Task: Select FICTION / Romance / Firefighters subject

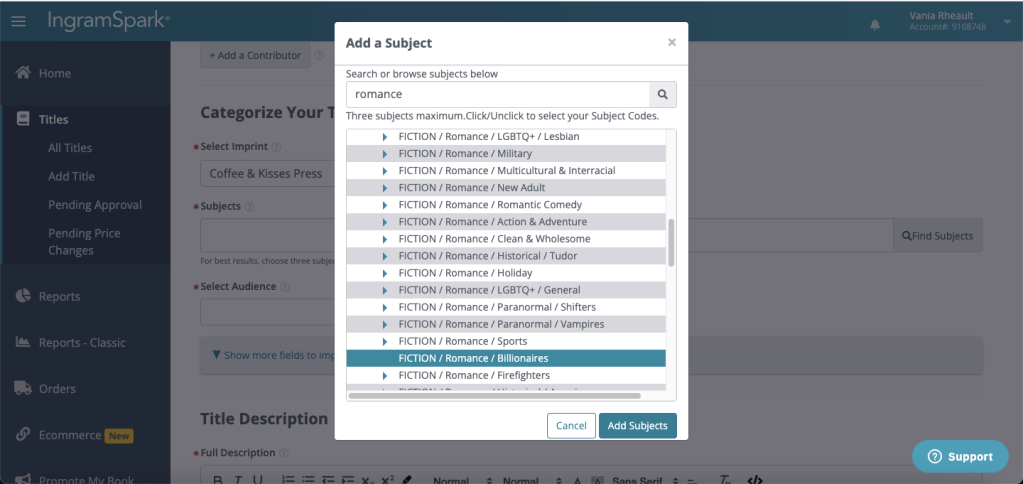Action: click(x=474, y=375)
